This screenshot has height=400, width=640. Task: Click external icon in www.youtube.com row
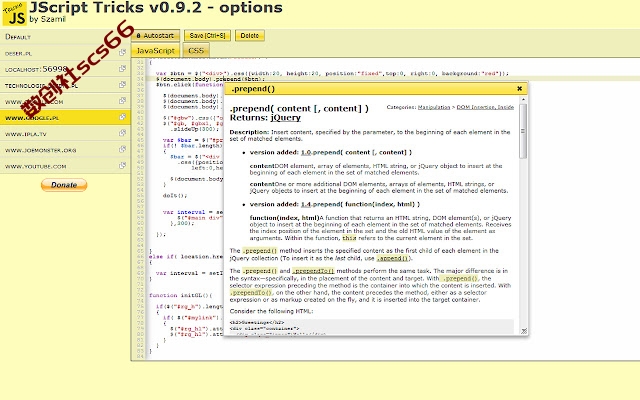pos(122,166)
